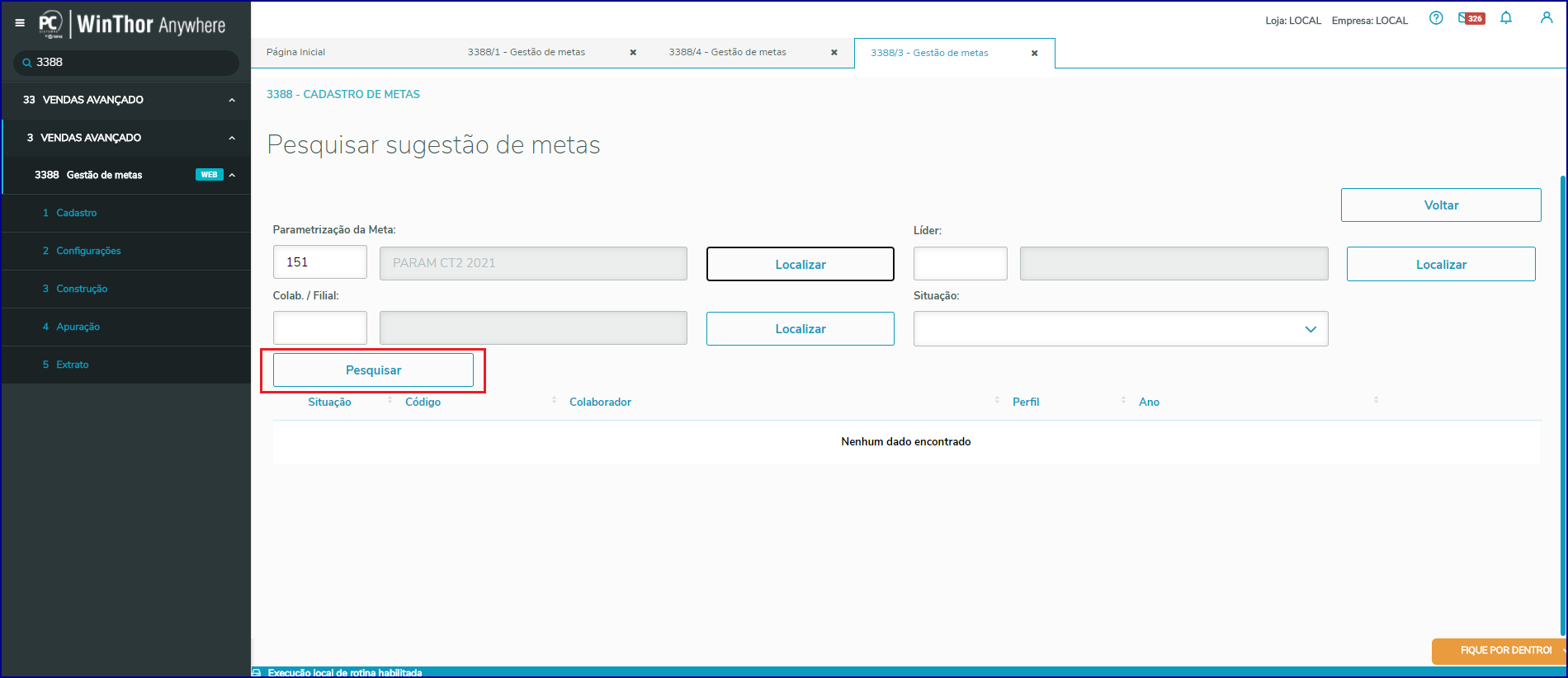The width and height of the screenshot is (1568, 678).
Task: Click 'Execução local de rotina habilitada' status
Action: click(345, 672)
